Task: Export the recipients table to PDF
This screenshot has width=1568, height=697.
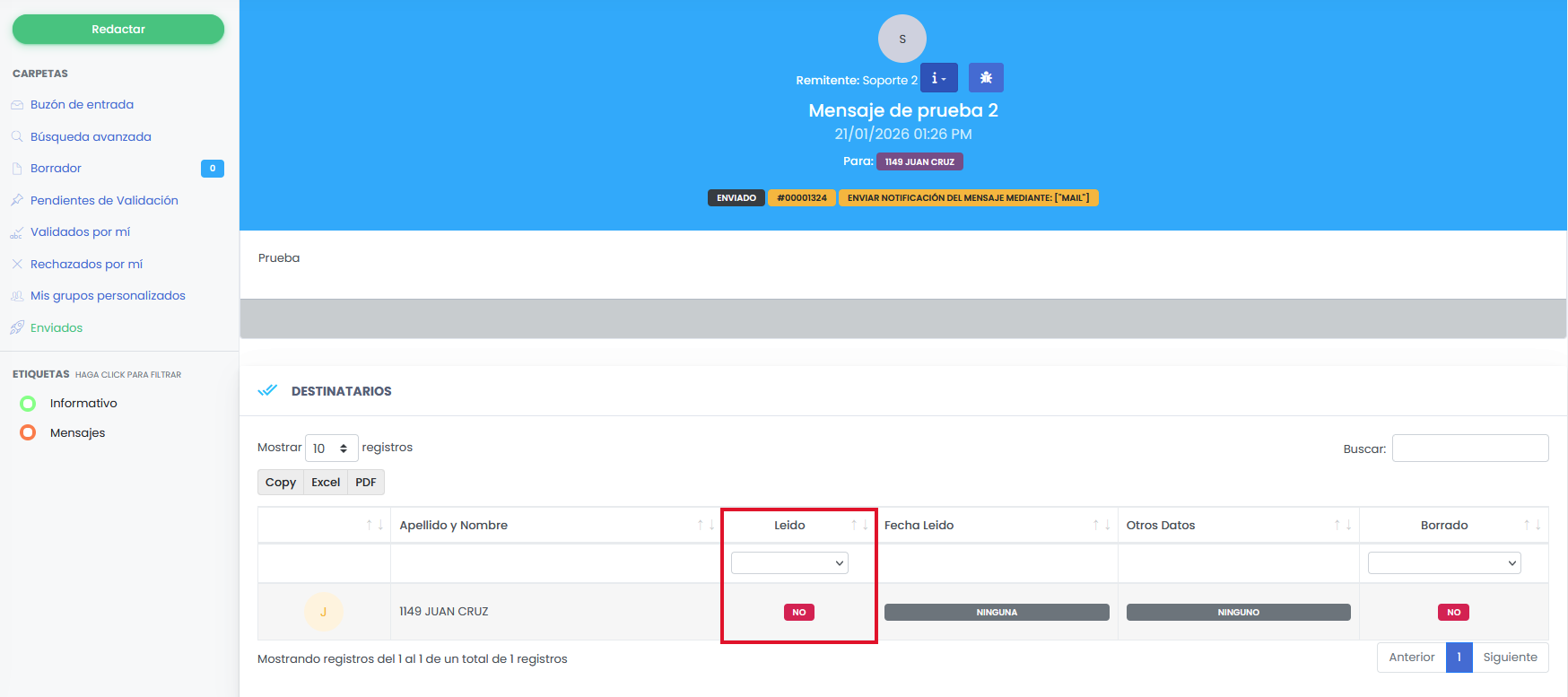Action: [x=366, y=483]
